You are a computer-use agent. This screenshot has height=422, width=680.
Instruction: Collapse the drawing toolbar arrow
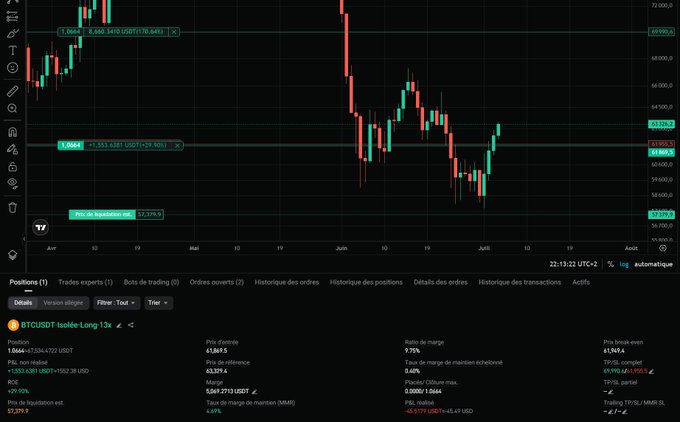point(24,238)
